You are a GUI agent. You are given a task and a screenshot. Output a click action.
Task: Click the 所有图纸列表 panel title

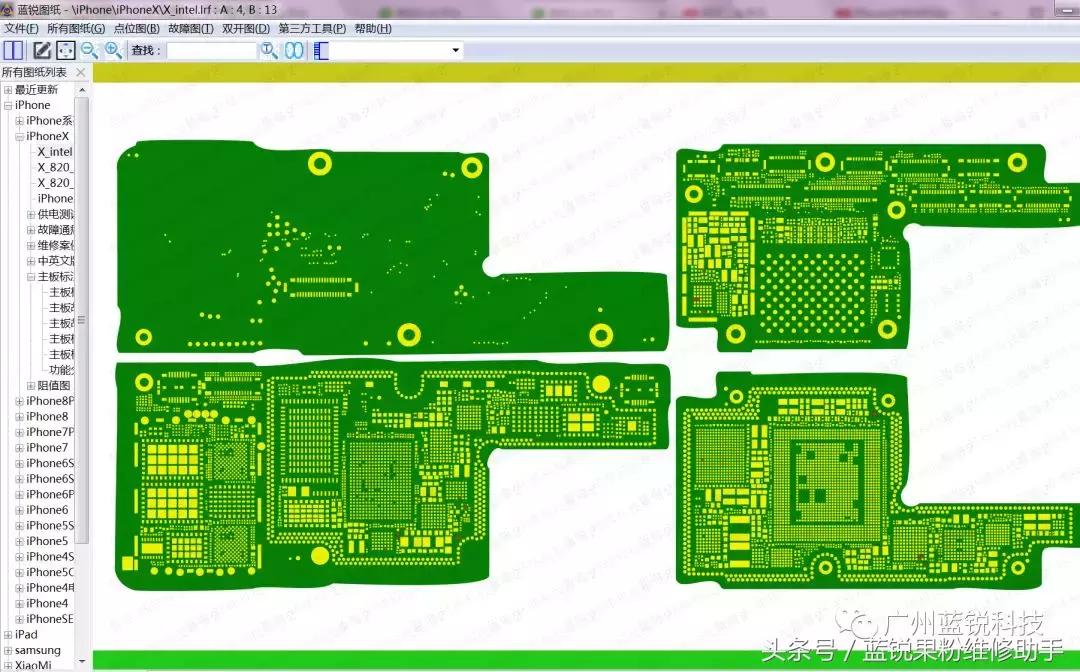(x=34, y=72)
